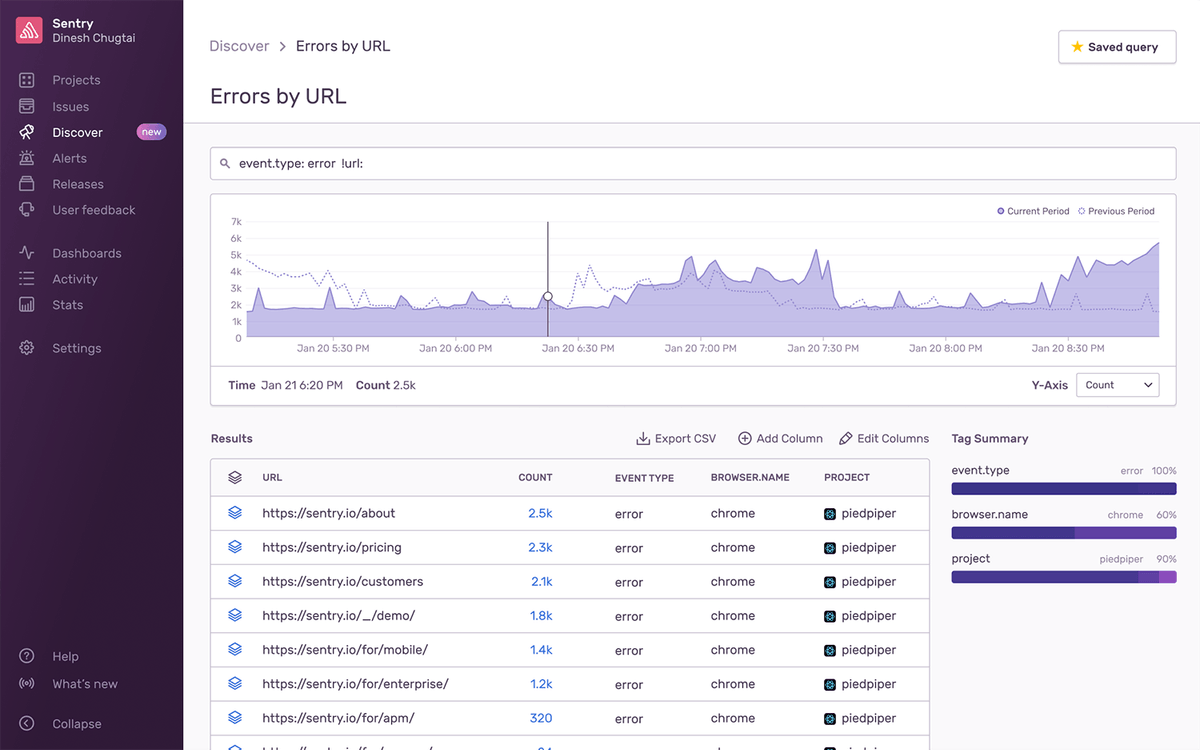Click stack icon for sentry.io/for/mobile/ row
This screenshot has height=750, width=1200.
[235, 649]
